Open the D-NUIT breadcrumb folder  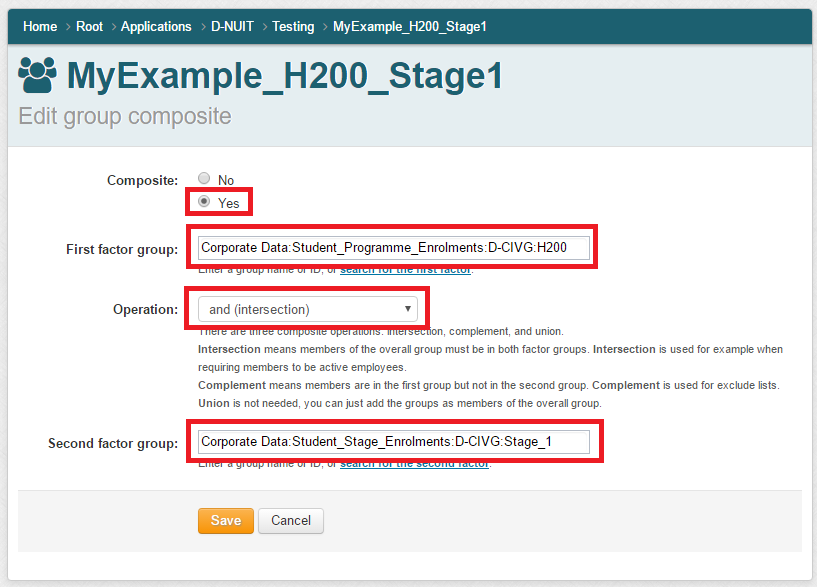point(231,27)
